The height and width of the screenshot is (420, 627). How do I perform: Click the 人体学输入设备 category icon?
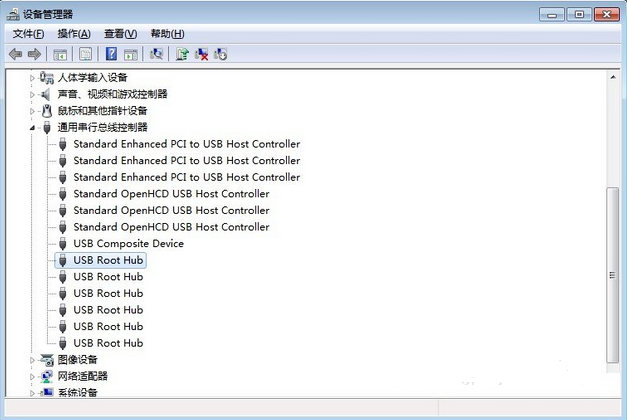tap(46, 78)
